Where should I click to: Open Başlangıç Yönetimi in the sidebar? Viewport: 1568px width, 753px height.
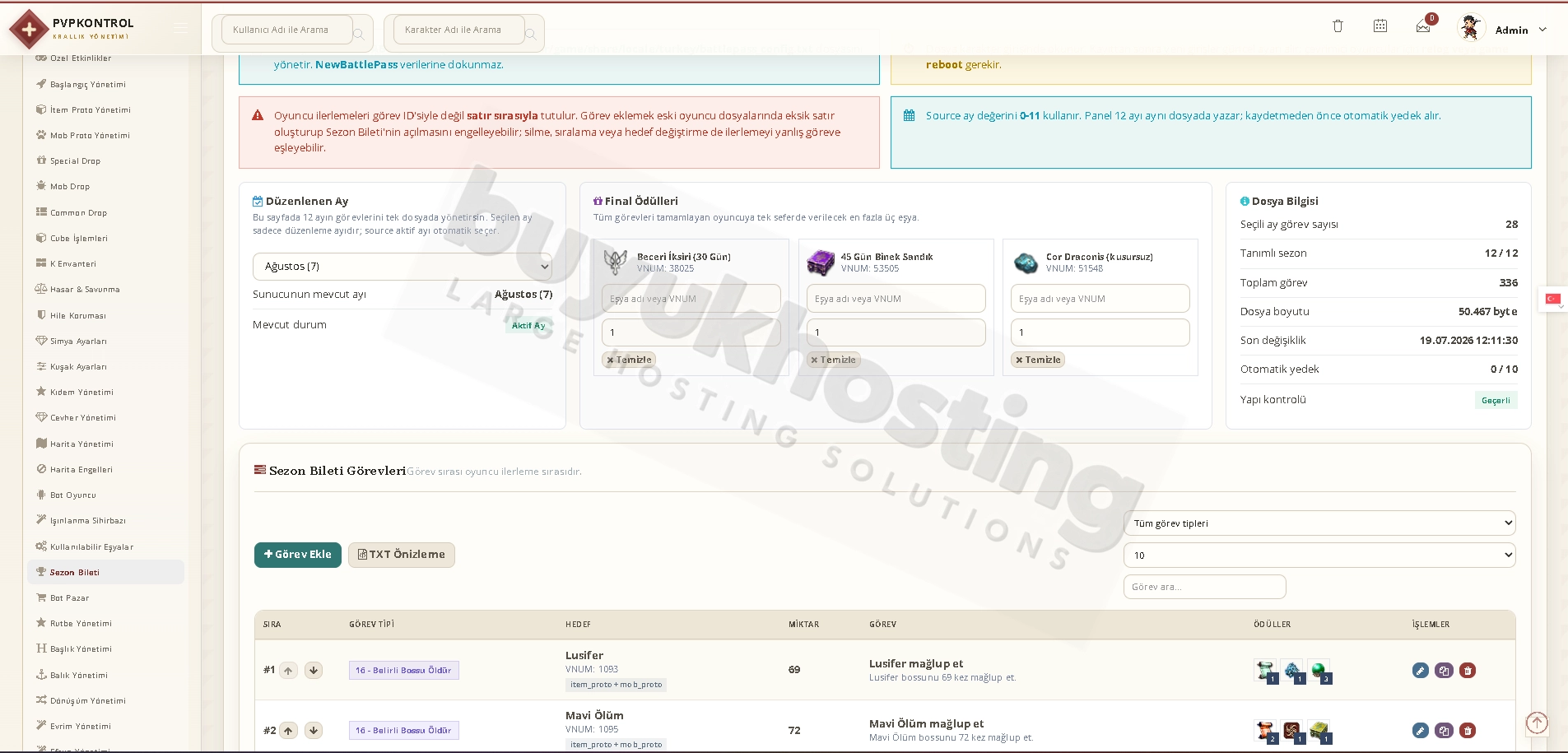(x=88, y=84)
